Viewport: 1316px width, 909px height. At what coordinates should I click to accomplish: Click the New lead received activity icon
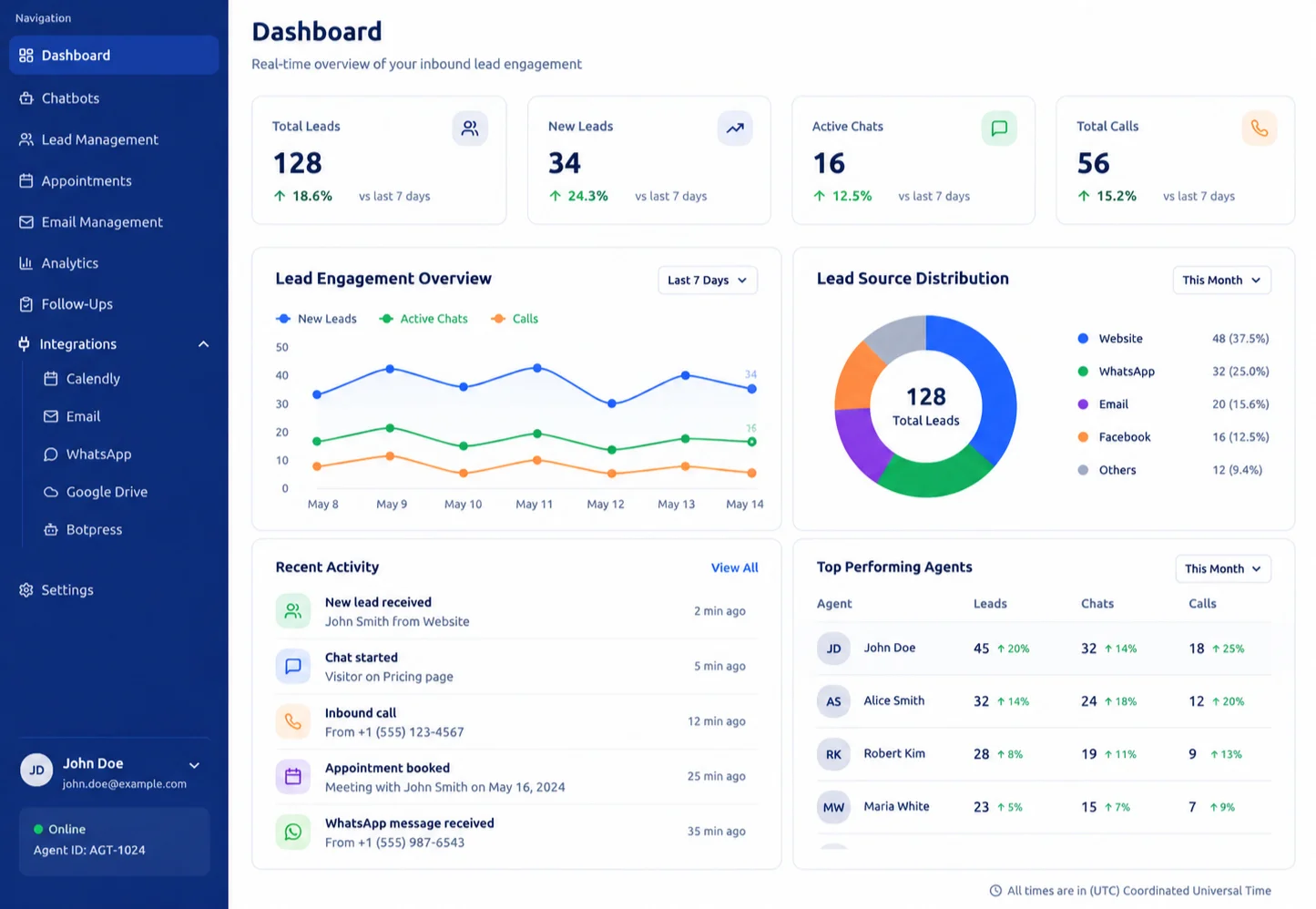pos(293,611)
